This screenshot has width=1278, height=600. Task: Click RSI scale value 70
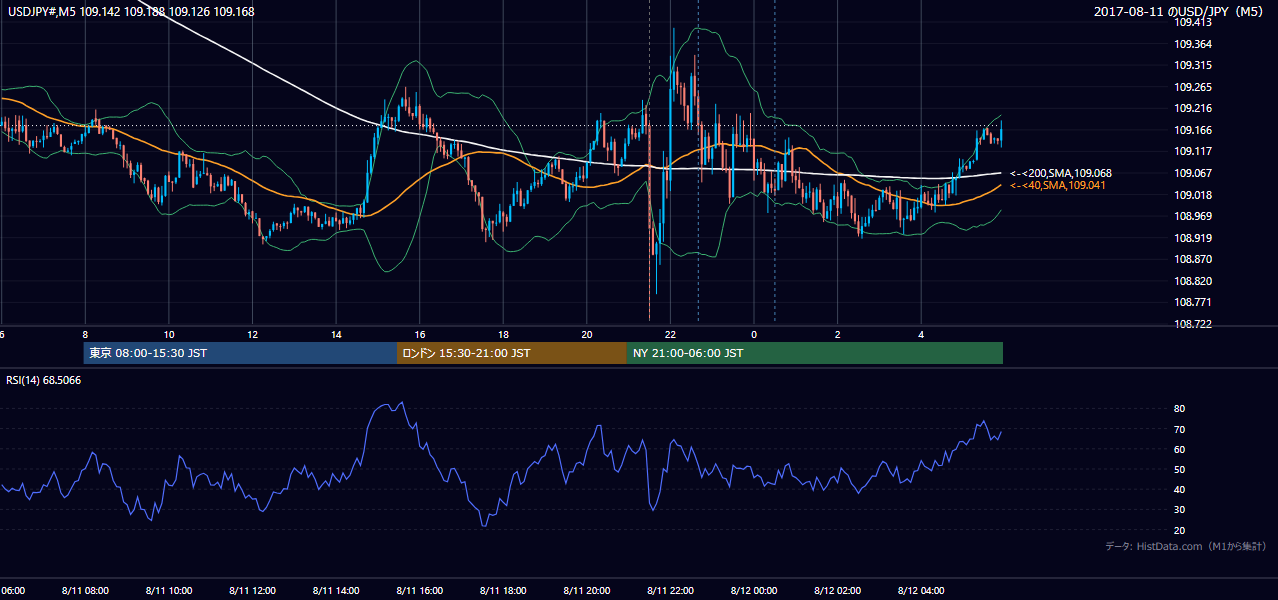(x=1180, y=429)
